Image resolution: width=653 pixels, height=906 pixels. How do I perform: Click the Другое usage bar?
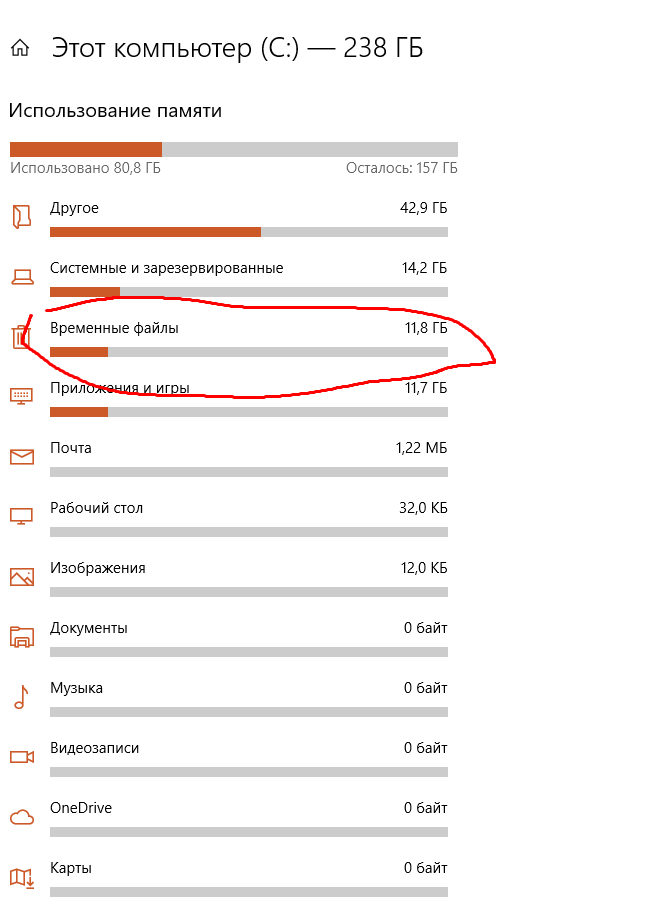(x=248, y=232)
